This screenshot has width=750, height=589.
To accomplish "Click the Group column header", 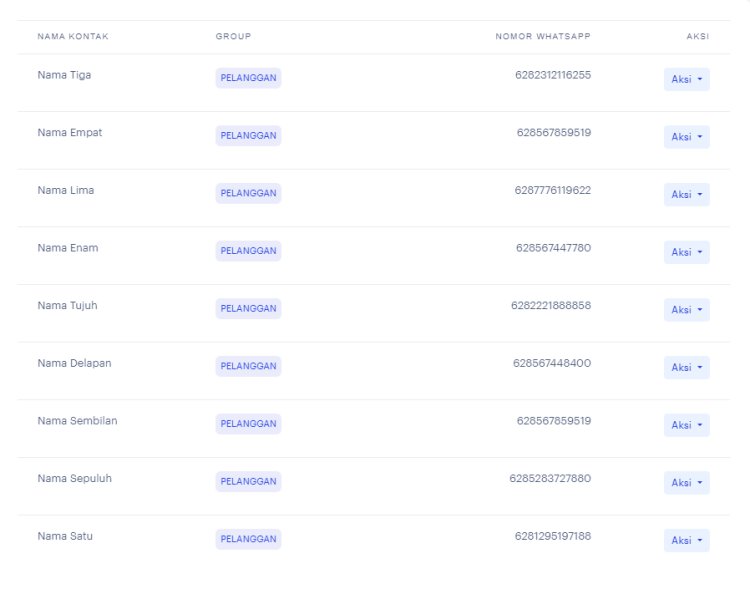I will click(233, 37).
